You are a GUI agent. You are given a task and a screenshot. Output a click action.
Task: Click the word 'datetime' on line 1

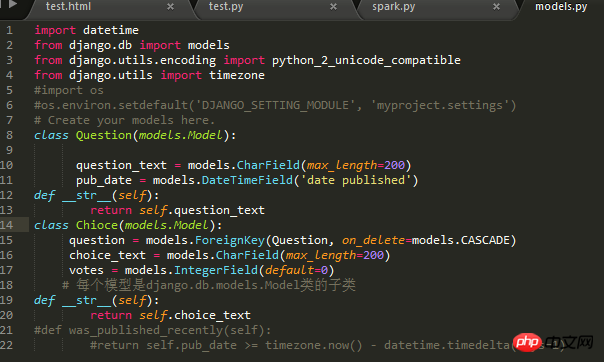[x=111, y=30]
